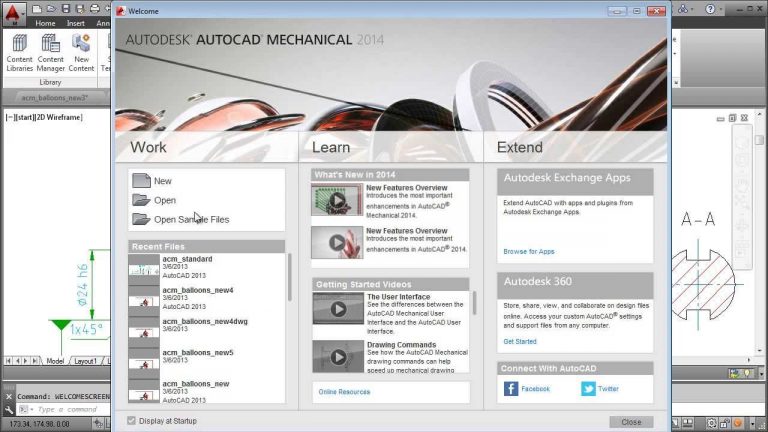Expand the Help dropdown arrow
Screen dimensions: 768x432
click(720, 9)
